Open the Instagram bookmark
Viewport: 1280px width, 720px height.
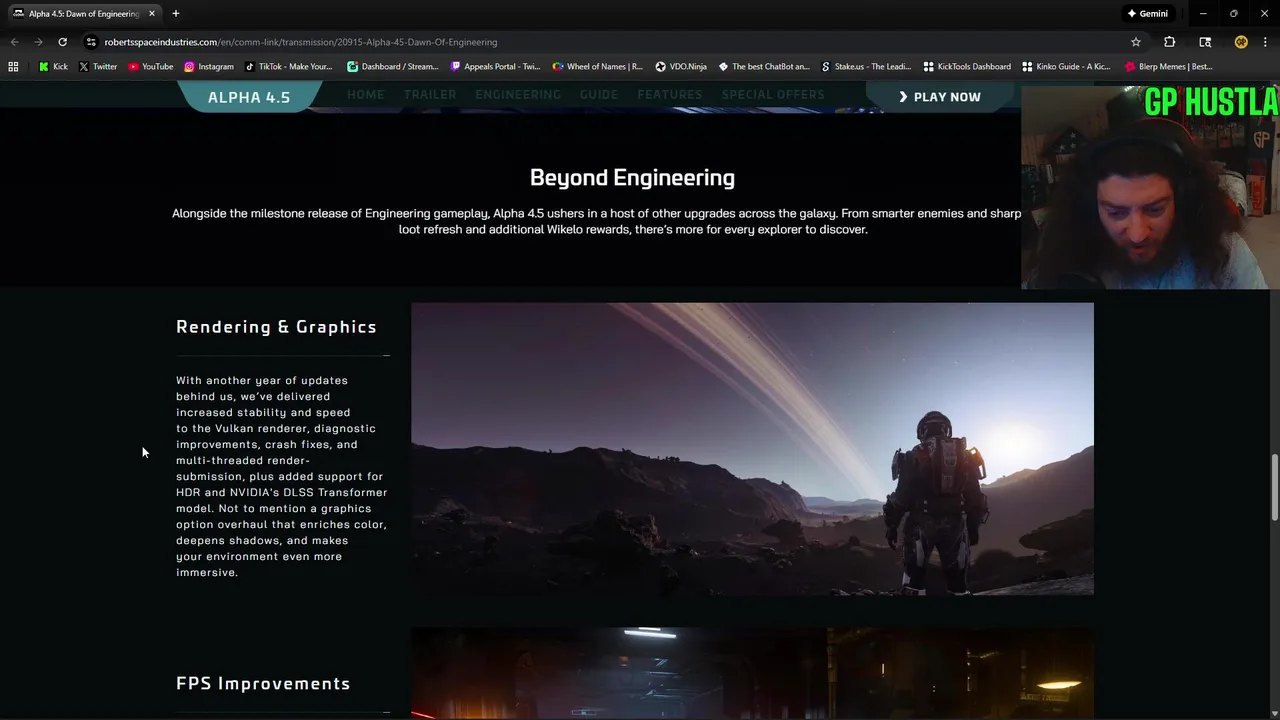pyautogui.click(x=208, y=66)
